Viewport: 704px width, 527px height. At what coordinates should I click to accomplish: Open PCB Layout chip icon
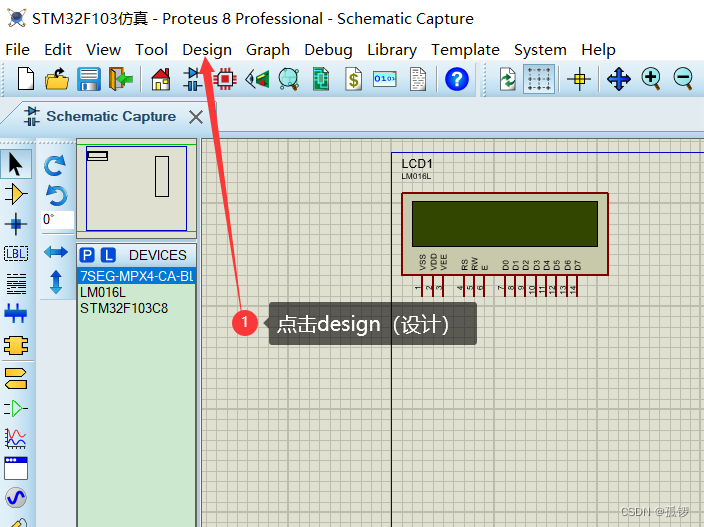(x=225, y=79)
